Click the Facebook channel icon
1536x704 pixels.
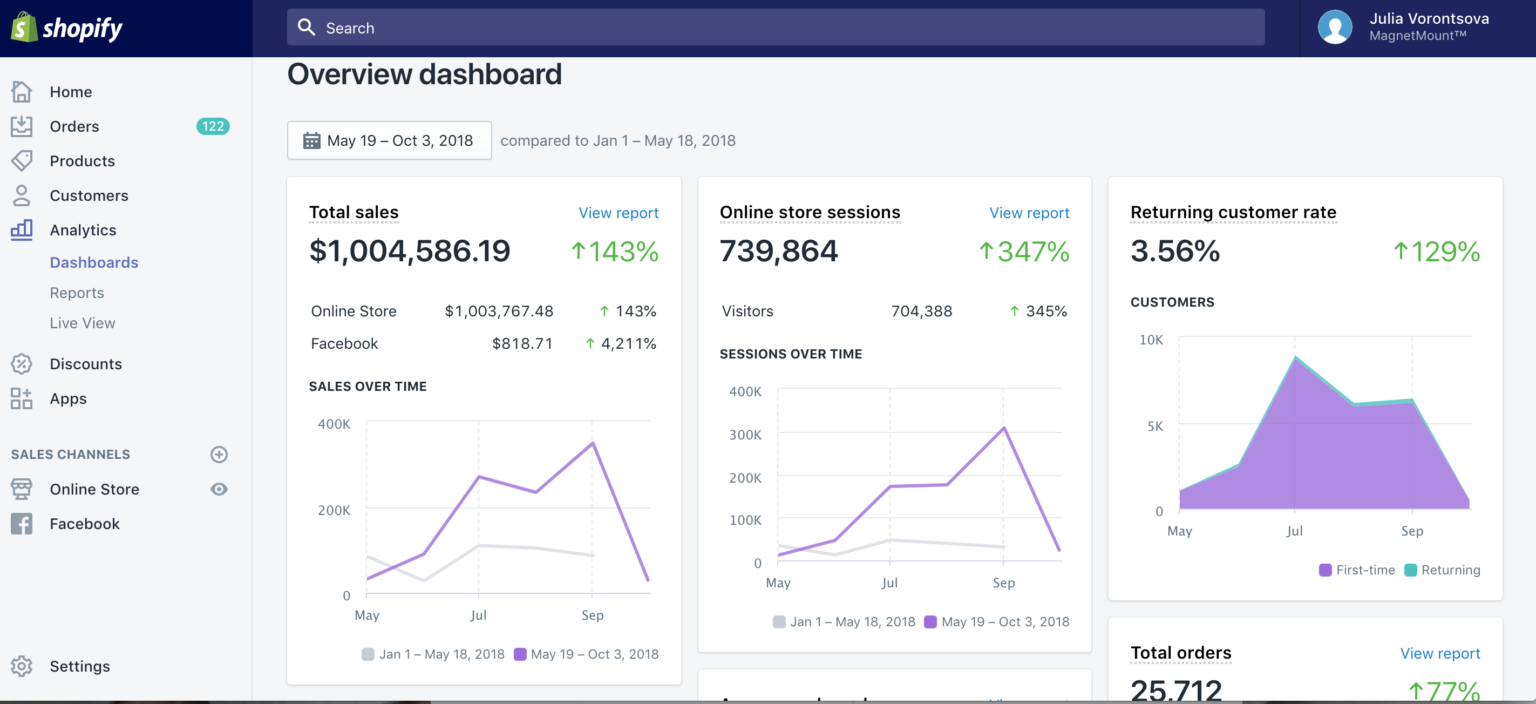21,523
